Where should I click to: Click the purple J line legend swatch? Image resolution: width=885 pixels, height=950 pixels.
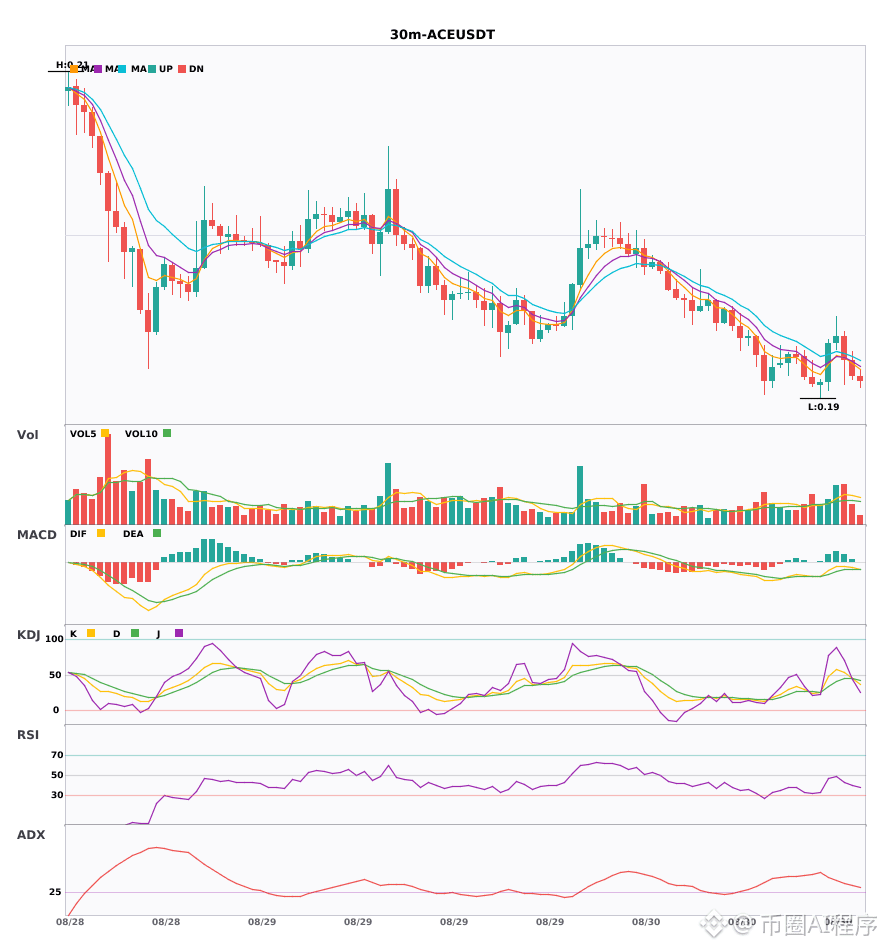(179, 633)
